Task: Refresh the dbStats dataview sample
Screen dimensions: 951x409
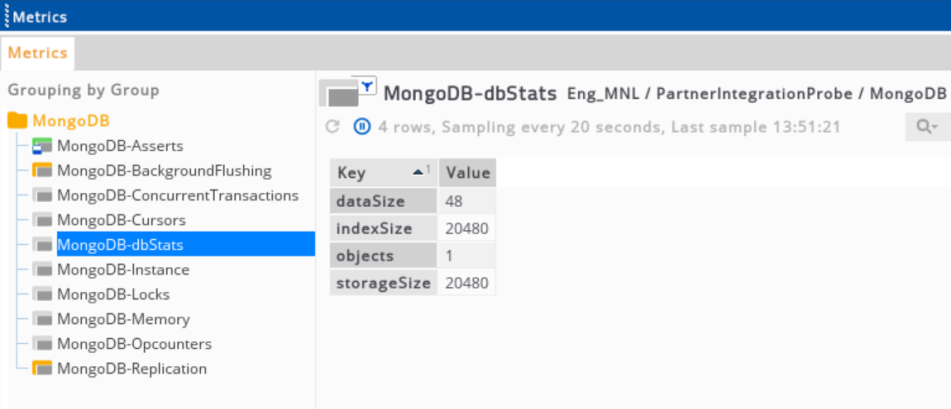Action: coord(332,127)
